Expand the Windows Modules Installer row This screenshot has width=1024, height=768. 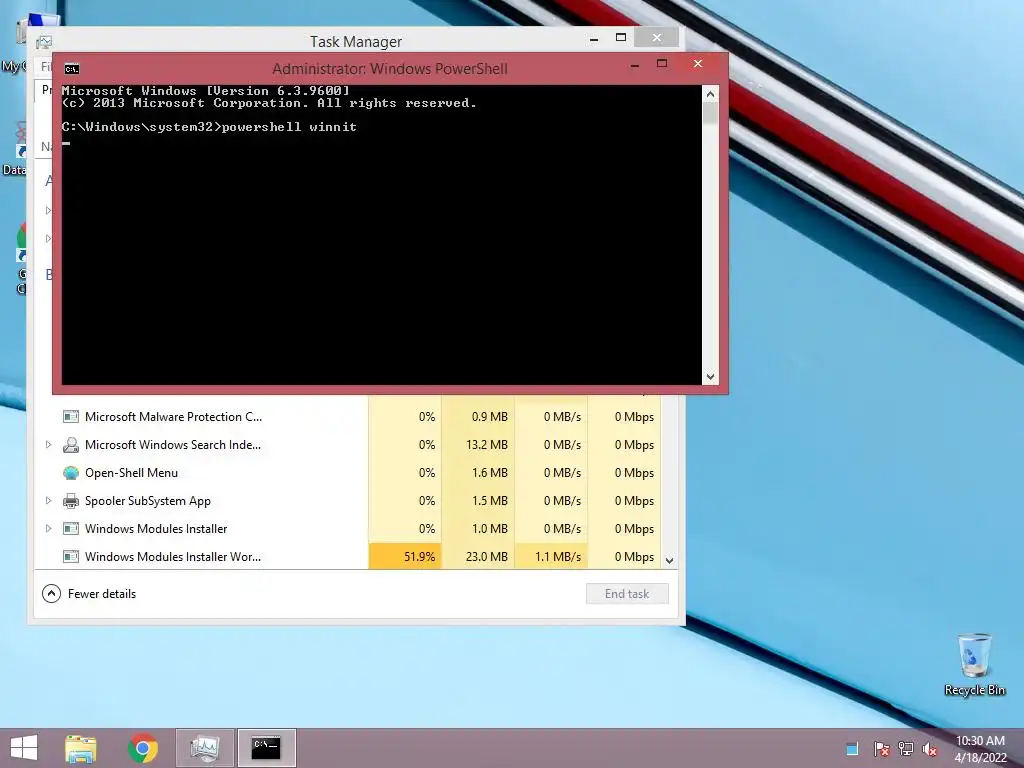click(48, 529)
